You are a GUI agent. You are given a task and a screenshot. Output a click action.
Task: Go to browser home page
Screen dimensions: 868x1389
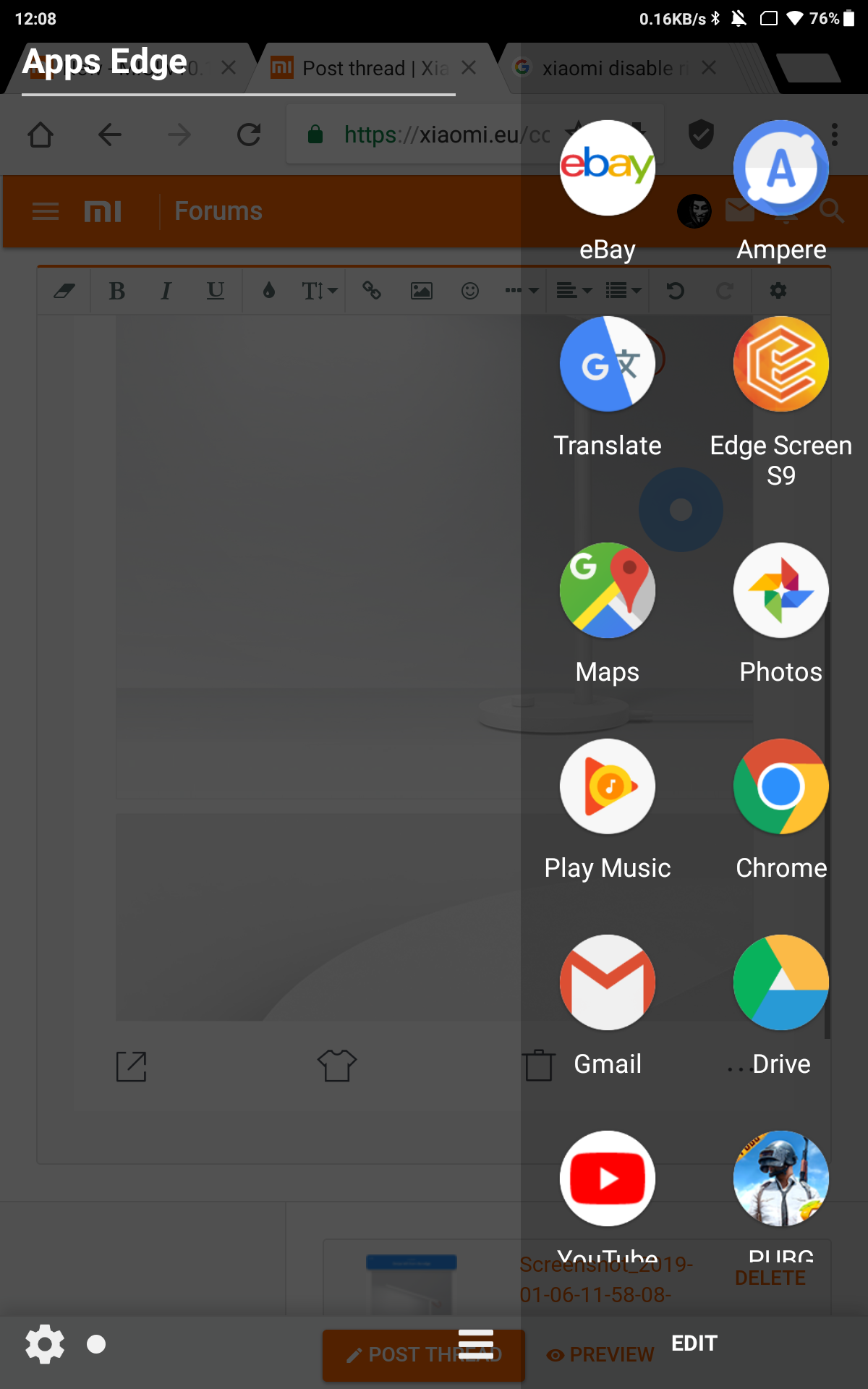[x=41, y=135]
